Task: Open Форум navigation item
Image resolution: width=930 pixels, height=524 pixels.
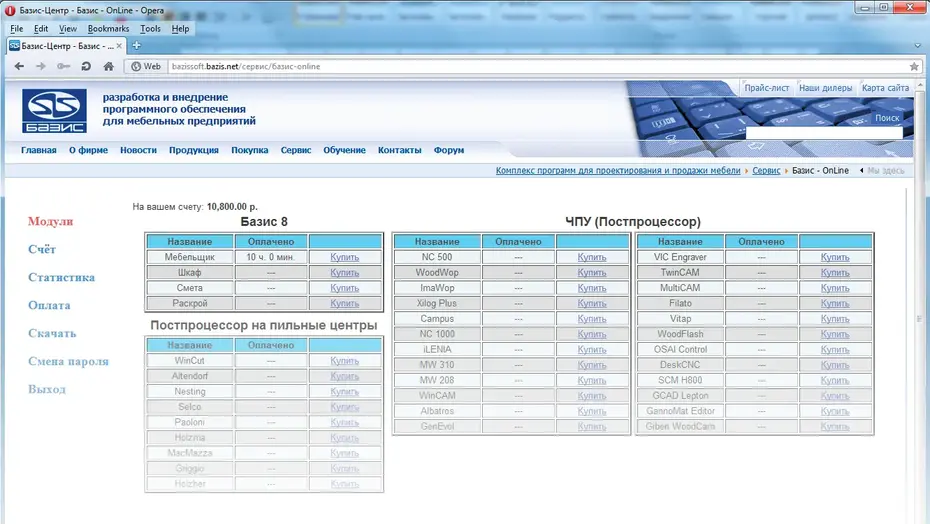Action: pos(448,150)
